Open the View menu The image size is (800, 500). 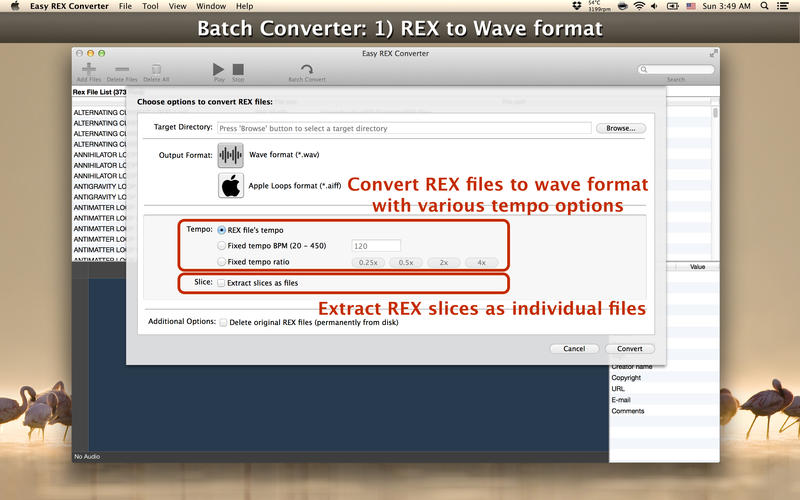pyautogui.click(x=178, y=6)
